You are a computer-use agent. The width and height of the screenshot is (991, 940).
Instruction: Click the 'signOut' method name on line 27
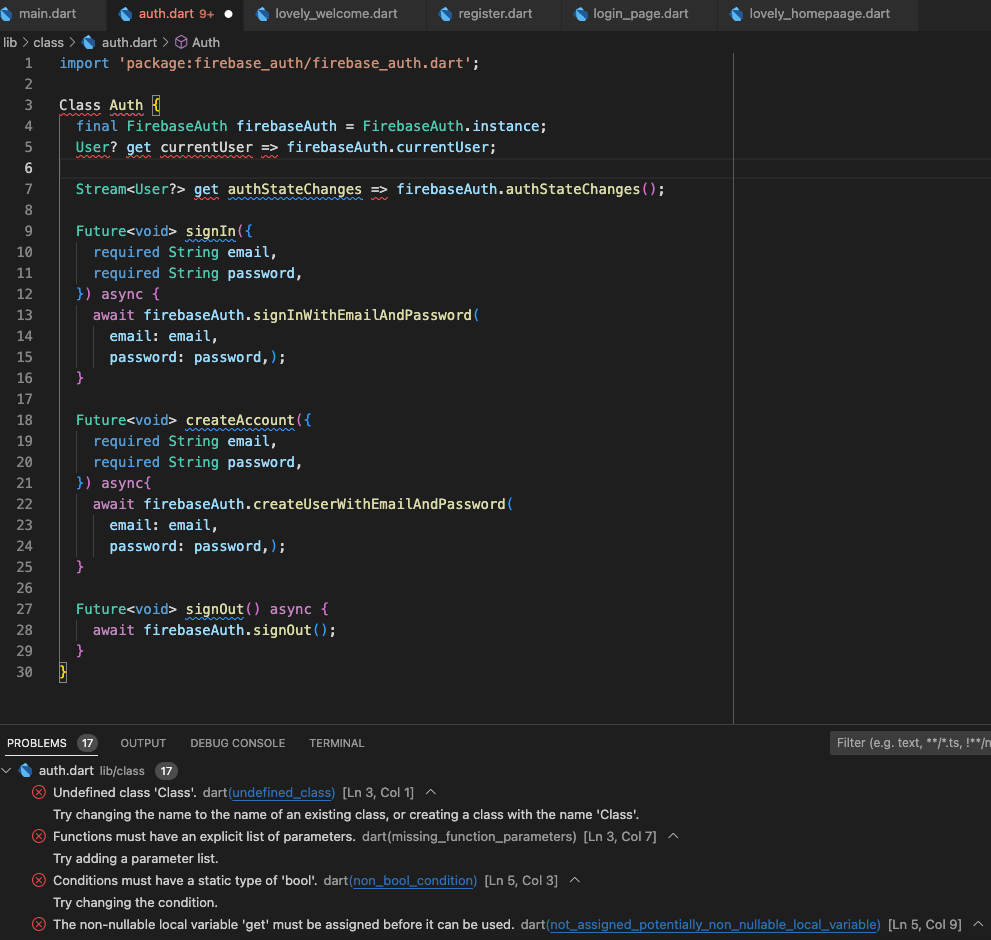pyautogui.click(x=215, y=609)
